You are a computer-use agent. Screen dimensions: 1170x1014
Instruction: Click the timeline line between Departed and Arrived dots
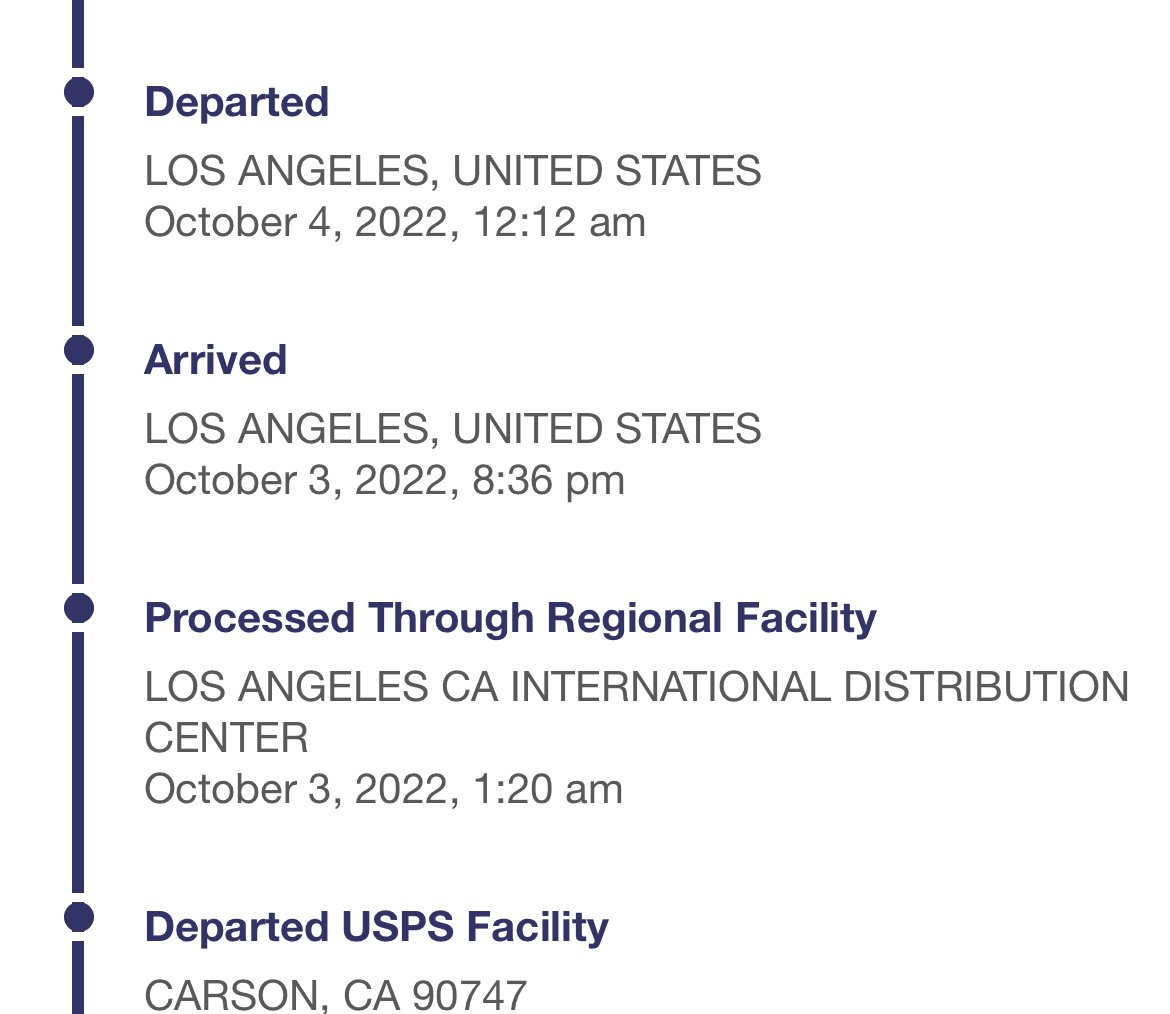pos(78,220)
